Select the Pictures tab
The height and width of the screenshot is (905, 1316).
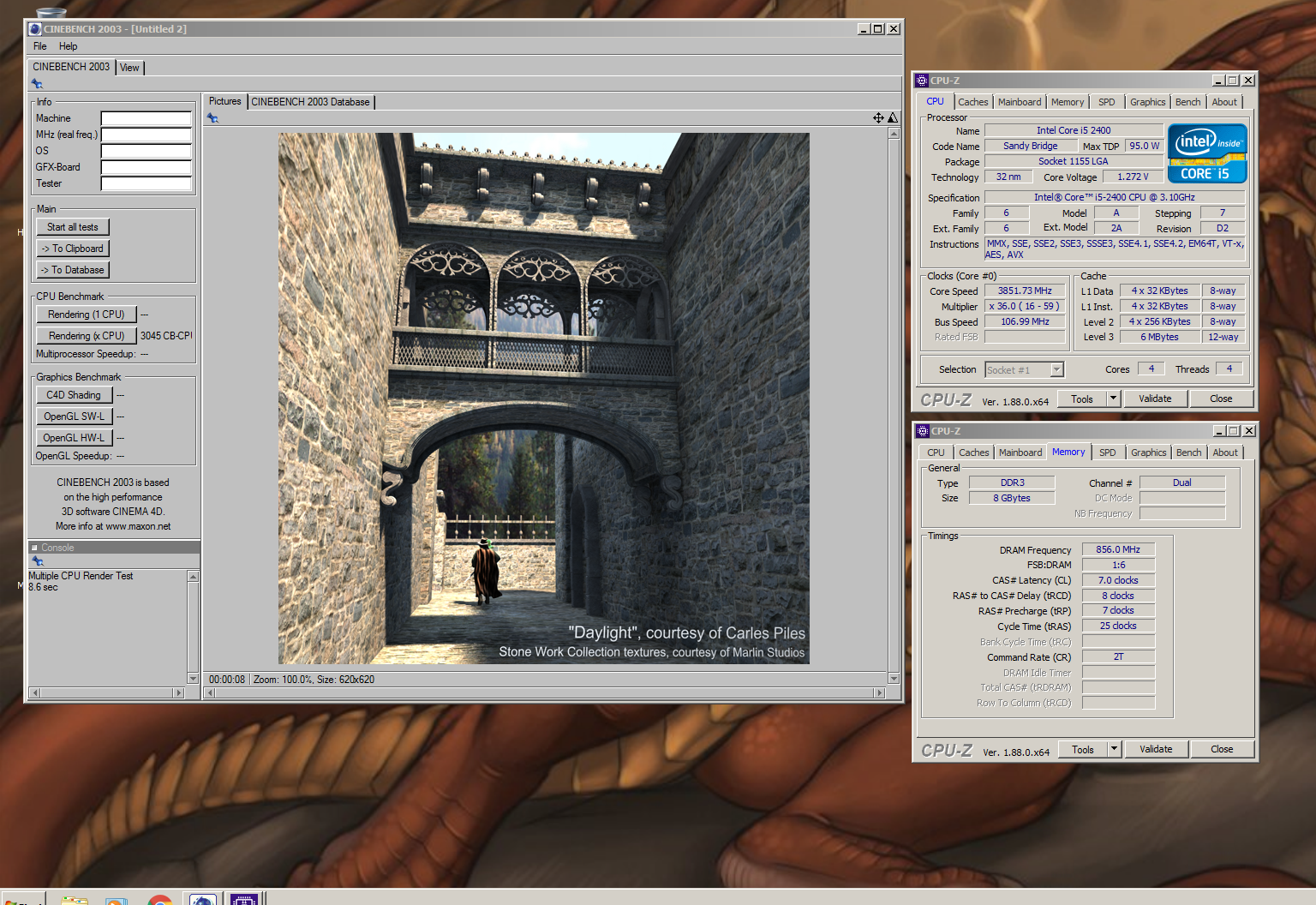[225, 101]
